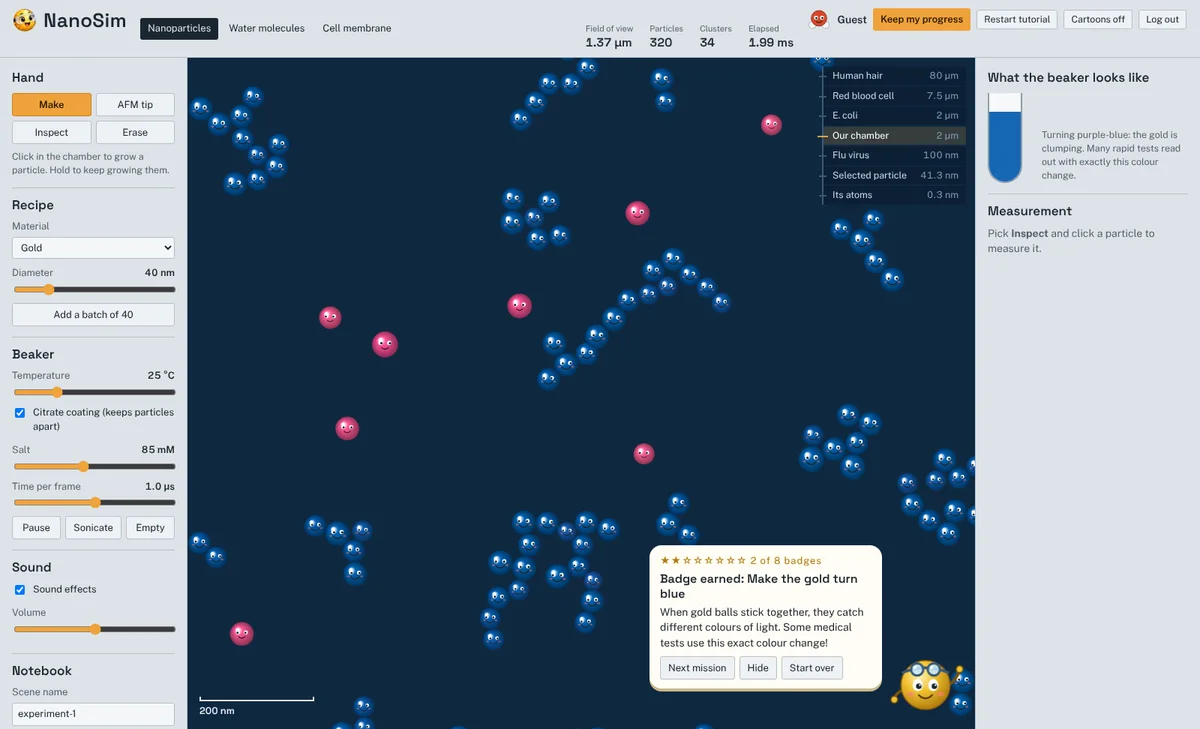
Task: Uncheck the Citrate coating checkbox
Action: 20,412
